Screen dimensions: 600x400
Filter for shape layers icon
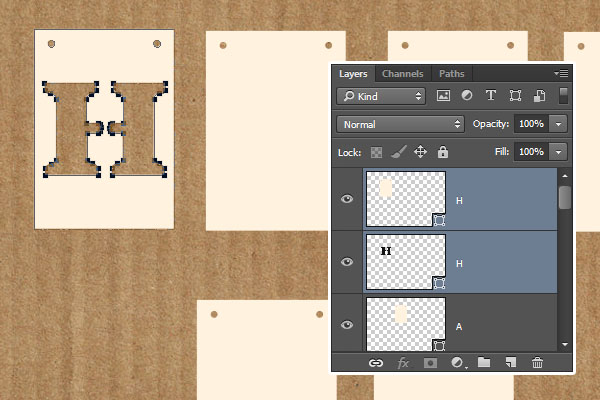(x=515, y=95)
